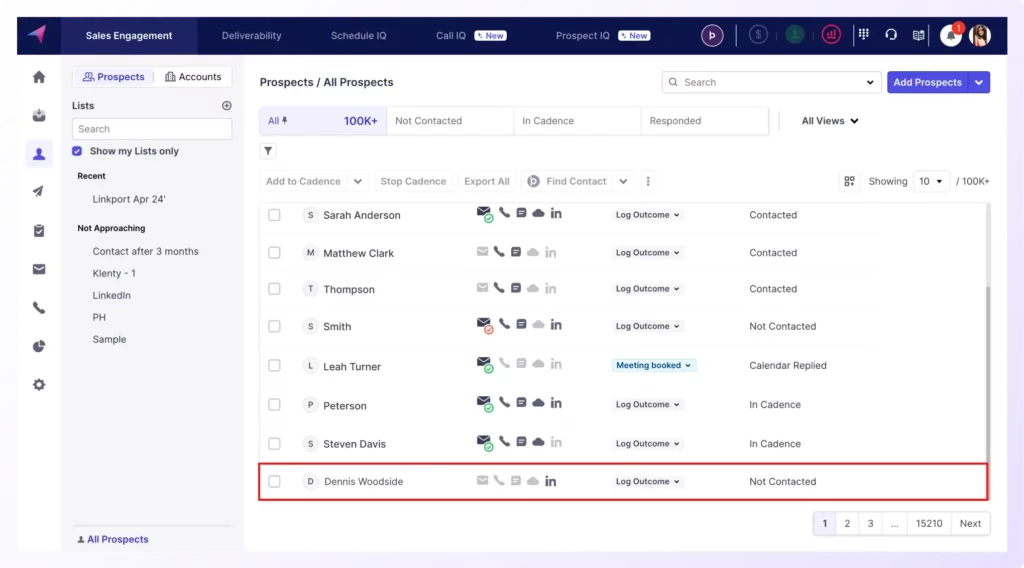Tick the checkbox beside Leah Turner
Viewport: 1024px width, 568px height.
[x=274, y=366]
